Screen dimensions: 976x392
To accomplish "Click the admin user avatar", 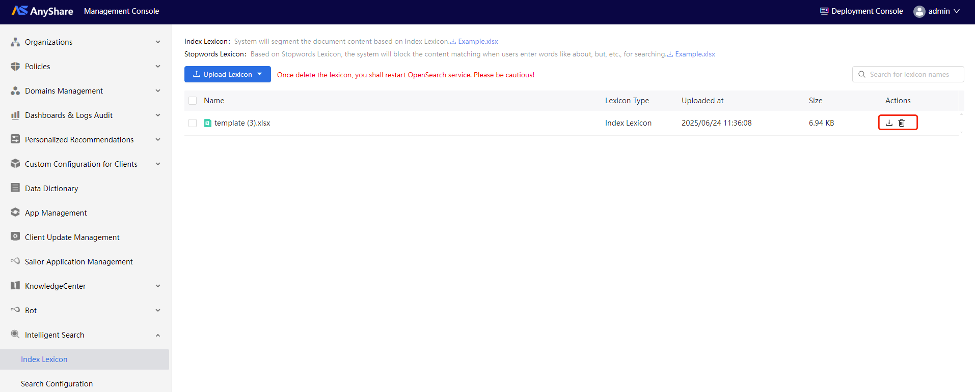I will [919, 11].
